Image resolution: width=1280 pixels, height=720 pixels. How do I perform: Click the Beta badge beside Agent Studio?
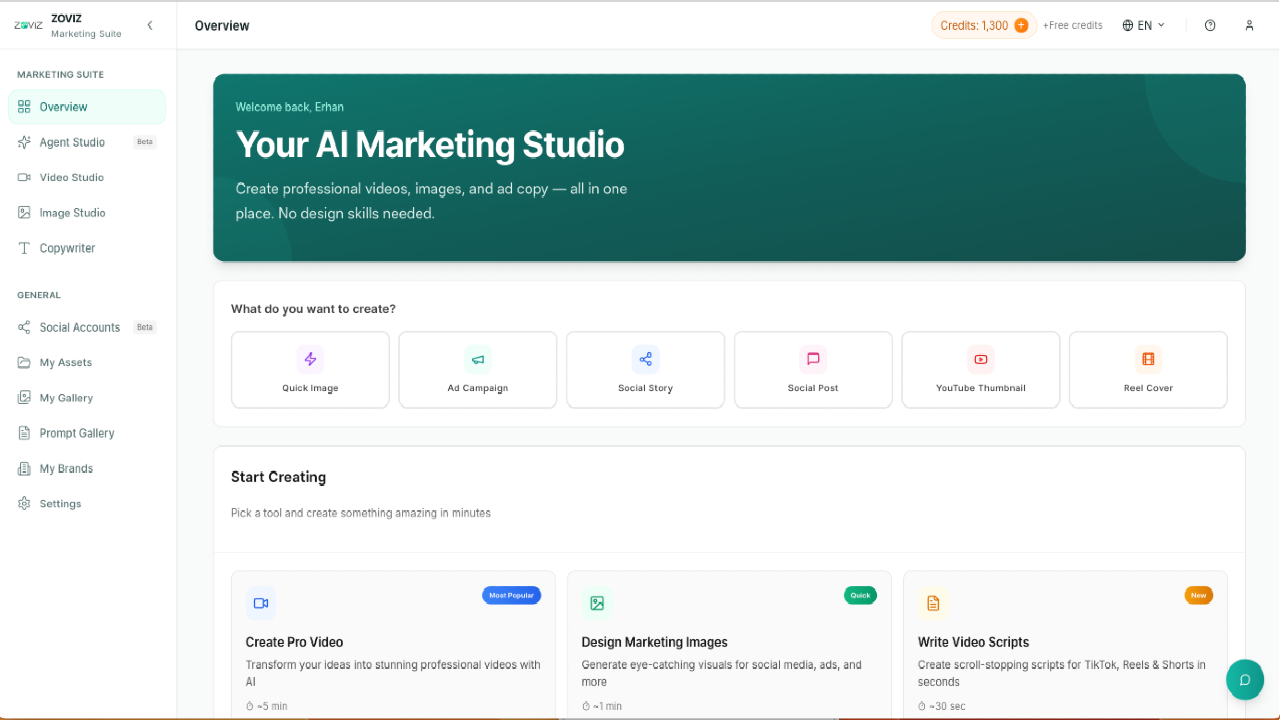coord(145,142)
